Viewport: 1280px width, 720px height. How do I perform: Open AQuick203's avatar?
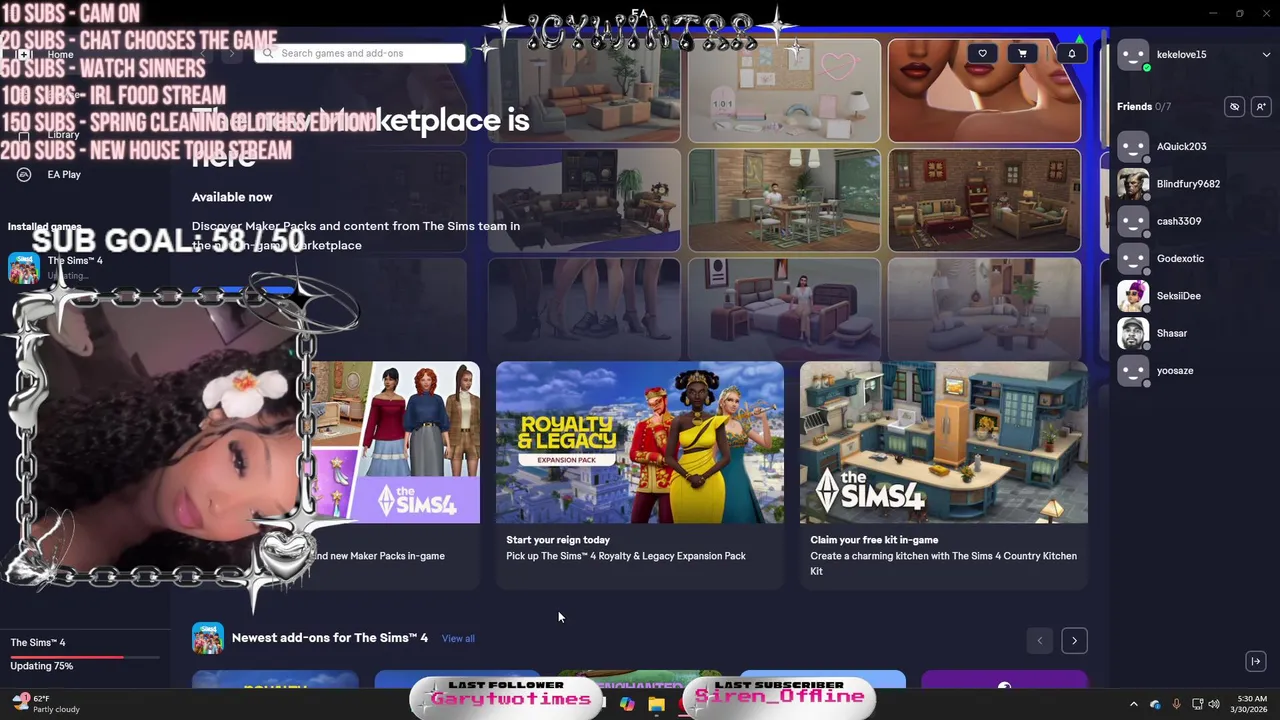(x=1133, y=147)
